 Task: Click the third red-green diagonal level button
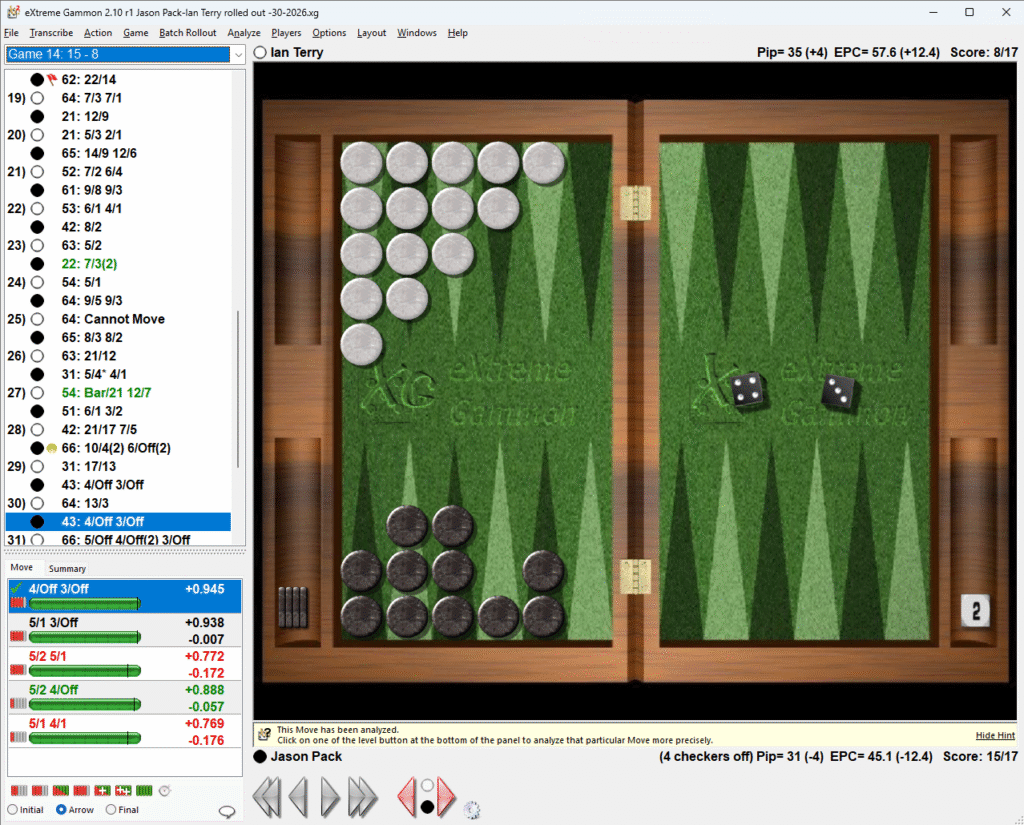pos(61,791)
